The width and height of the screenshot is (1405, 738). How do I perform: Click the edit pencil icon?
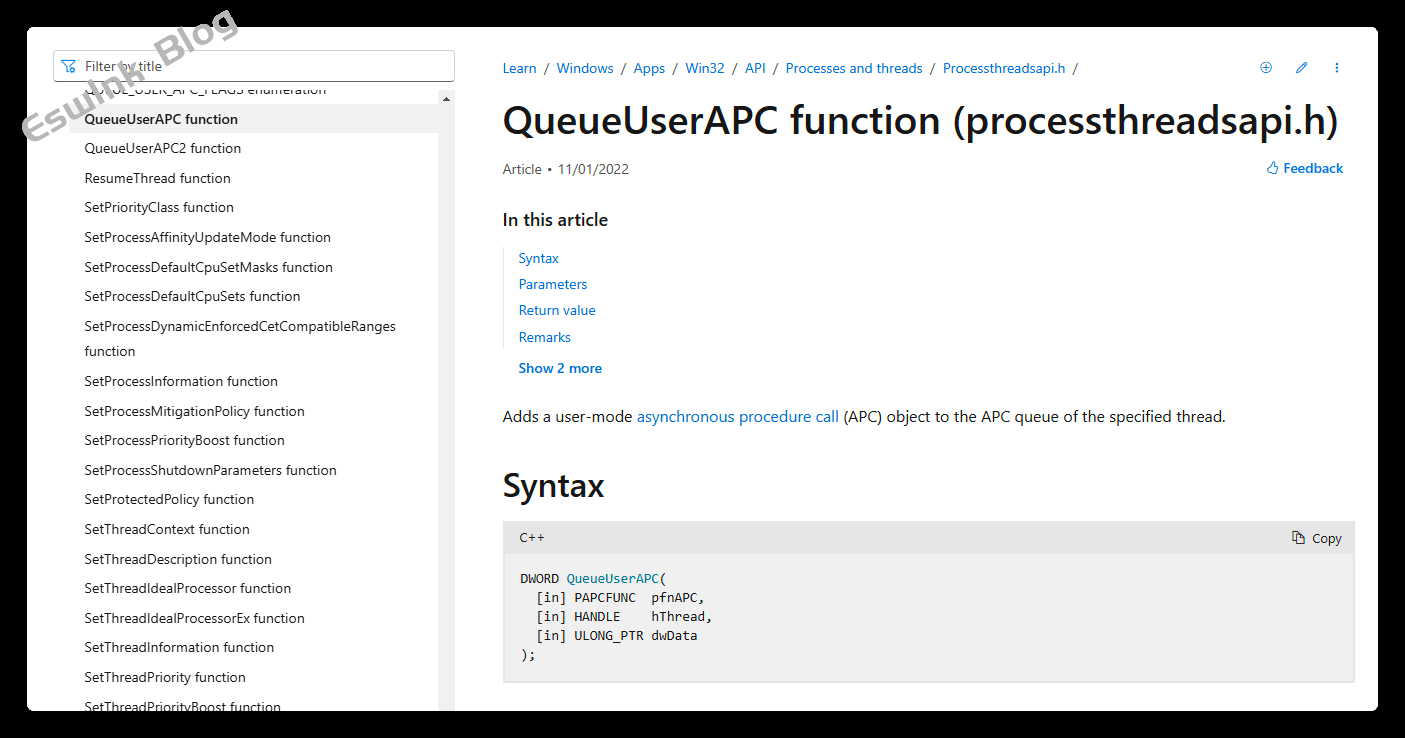click(x=1301, y=68)
